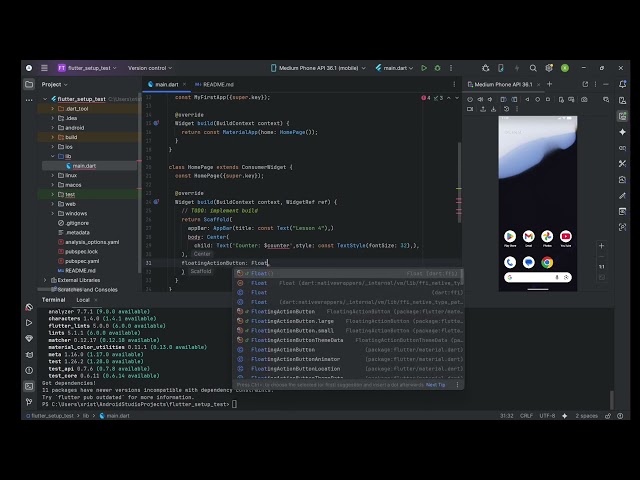Open Chrome app on emulator
Image resolution: width=640 pixels, height=480 pixels.
547,262
